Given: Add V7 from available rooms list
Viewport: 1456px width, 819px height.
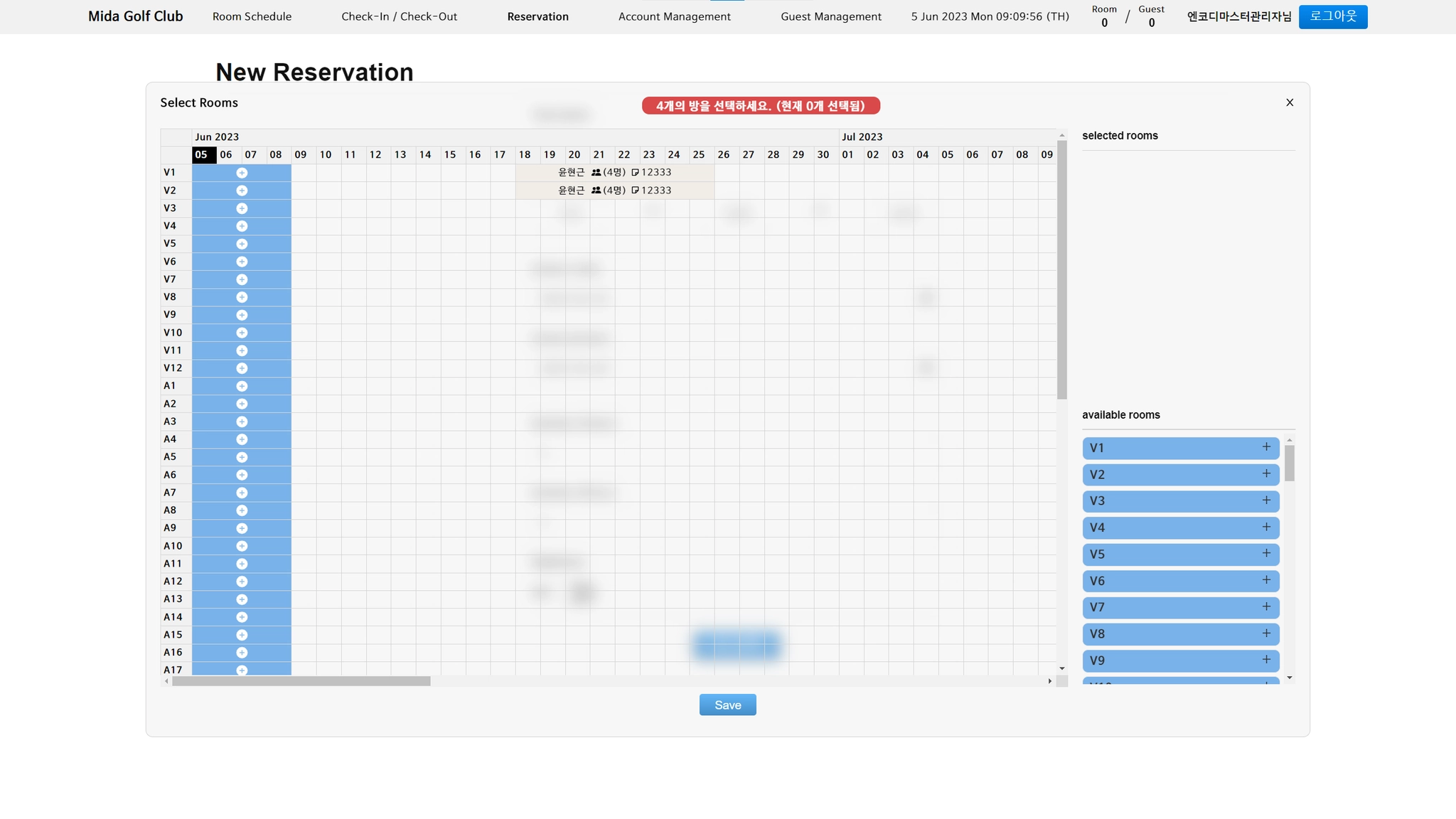Looking at the screenshot, I should (x=1265, y=607).
